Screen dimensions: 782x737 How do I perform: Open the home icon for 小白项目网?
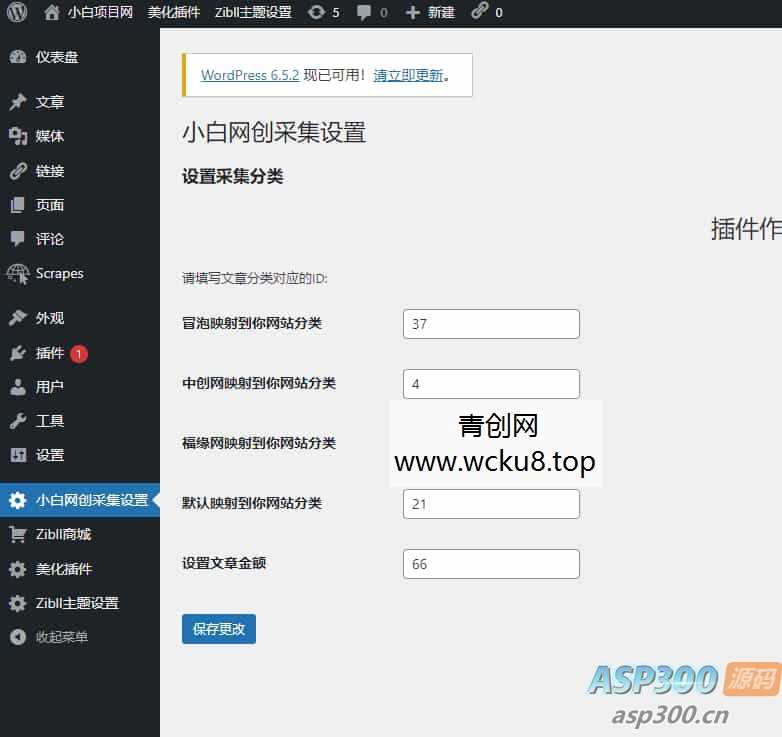click(51, 12)
